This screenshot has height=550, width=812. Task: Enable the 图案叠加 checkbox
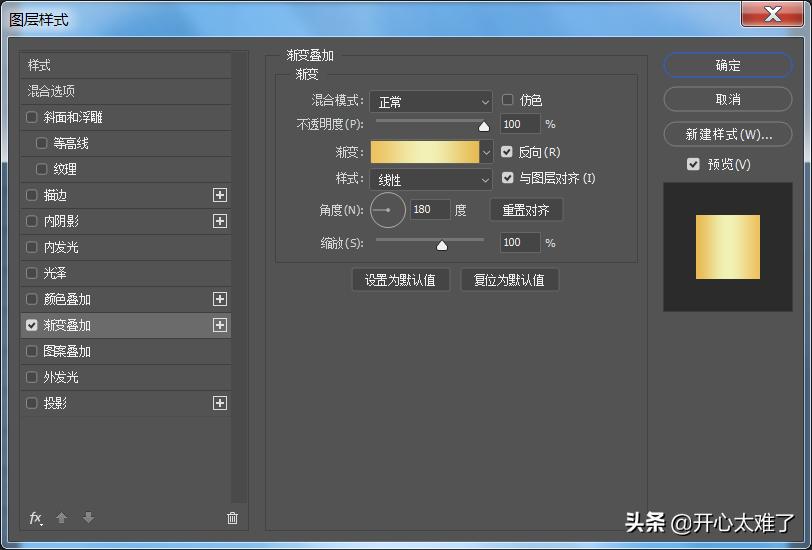click(32, 351)
